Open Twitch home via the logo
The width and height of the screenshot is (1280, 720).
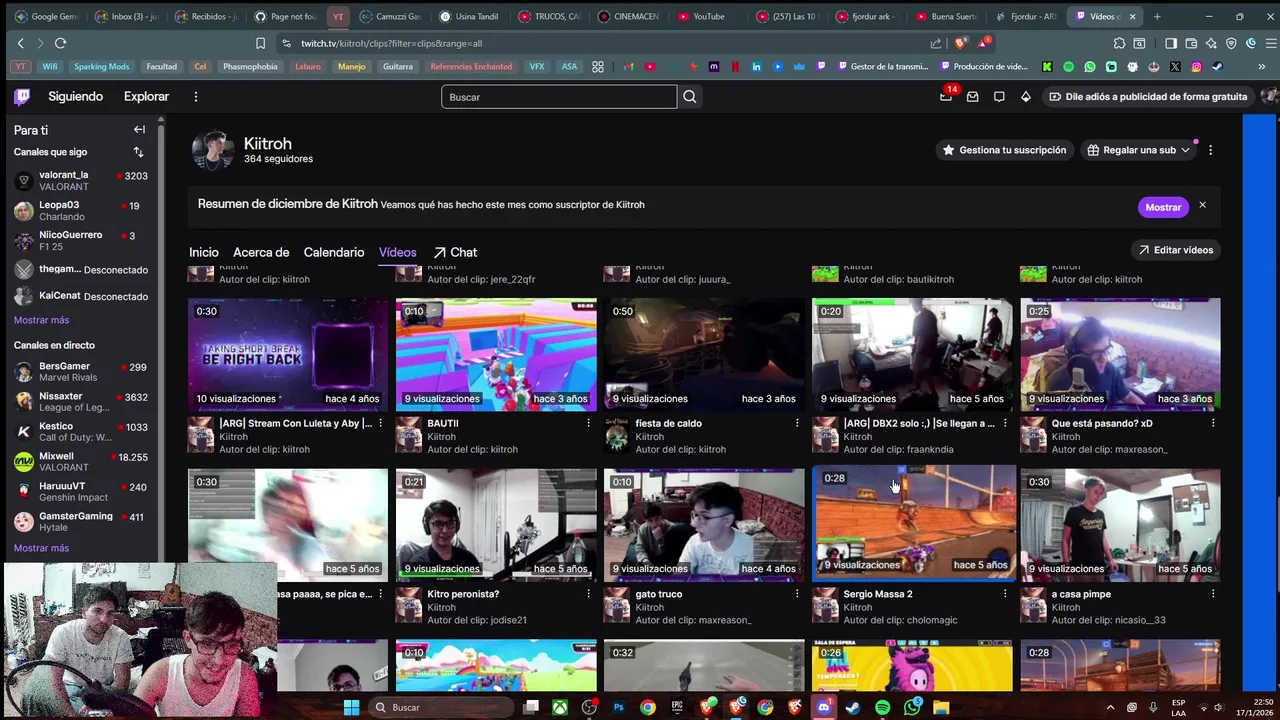[22, 97]
